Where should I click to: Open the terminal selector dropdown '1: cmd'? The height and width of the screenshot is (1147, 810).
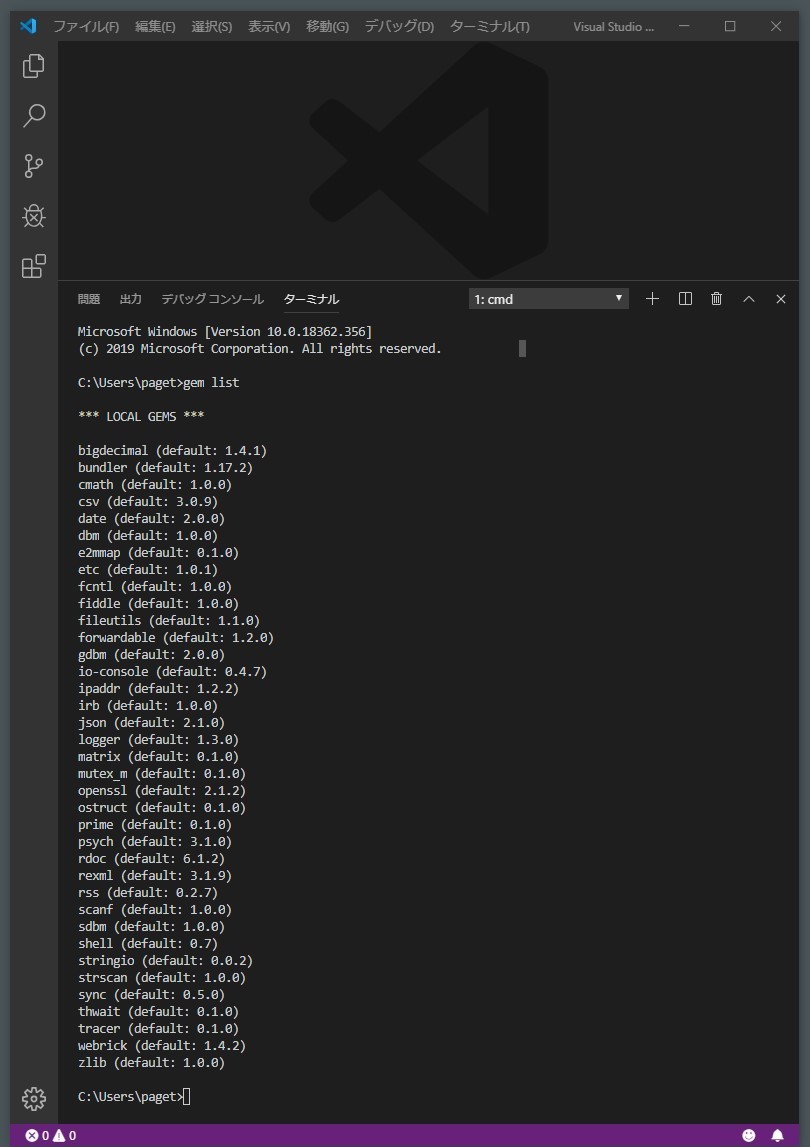pos(549,298)
